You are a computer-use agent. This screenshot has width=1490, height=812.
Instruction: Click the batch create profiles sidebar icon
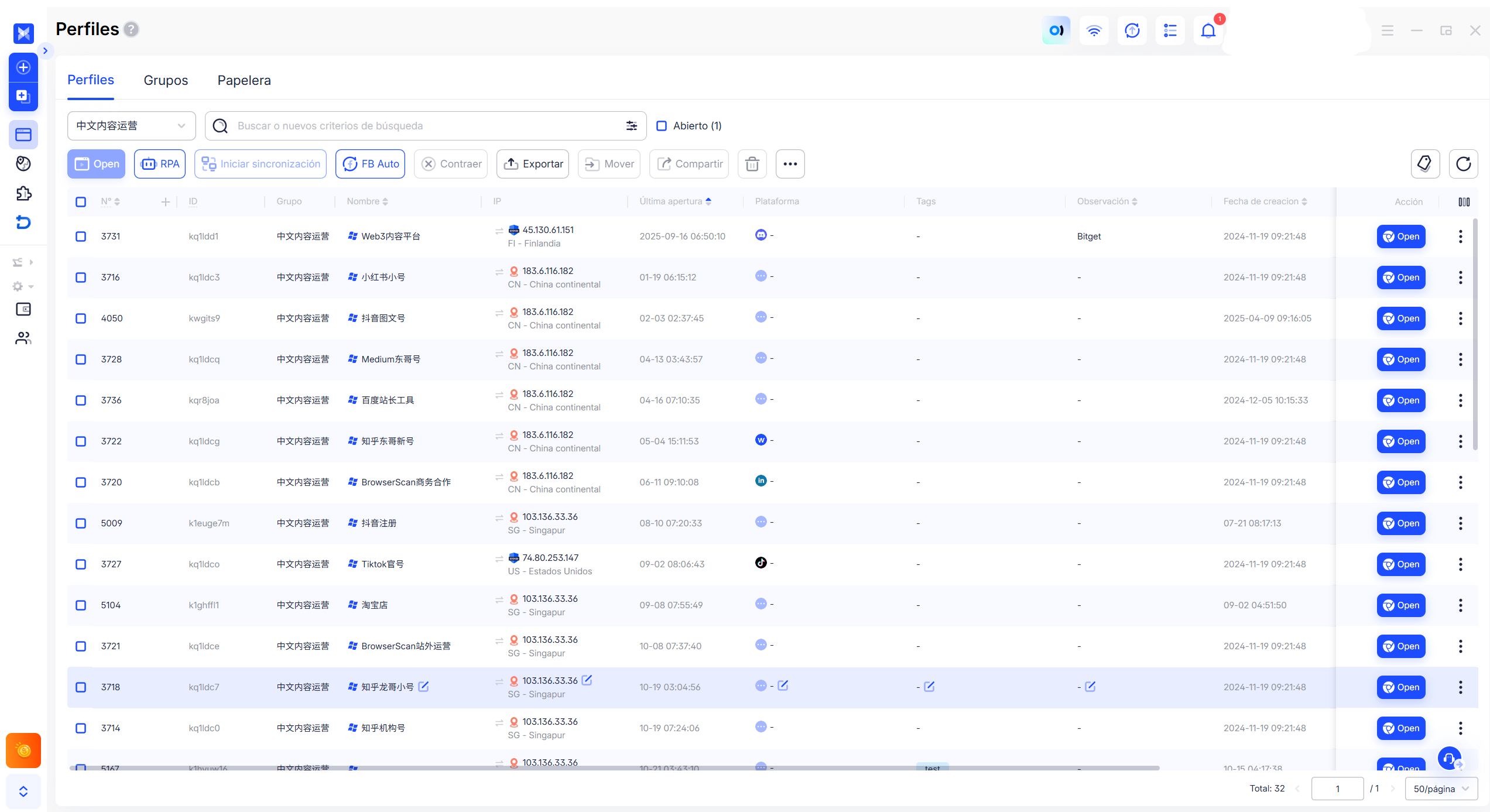23,96
